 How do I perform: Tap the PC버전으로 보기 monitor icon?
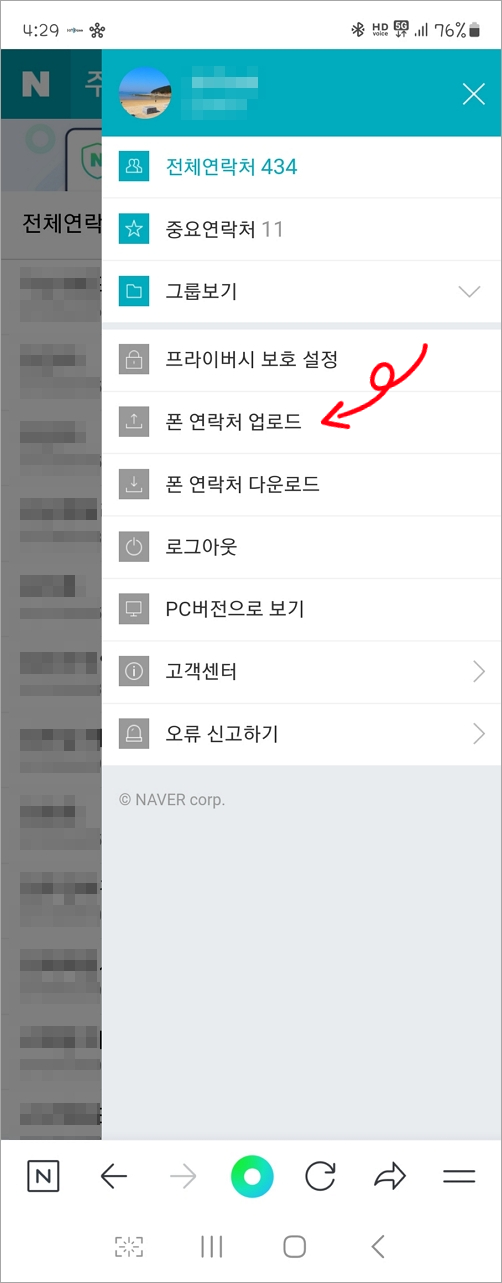(134, 609)
